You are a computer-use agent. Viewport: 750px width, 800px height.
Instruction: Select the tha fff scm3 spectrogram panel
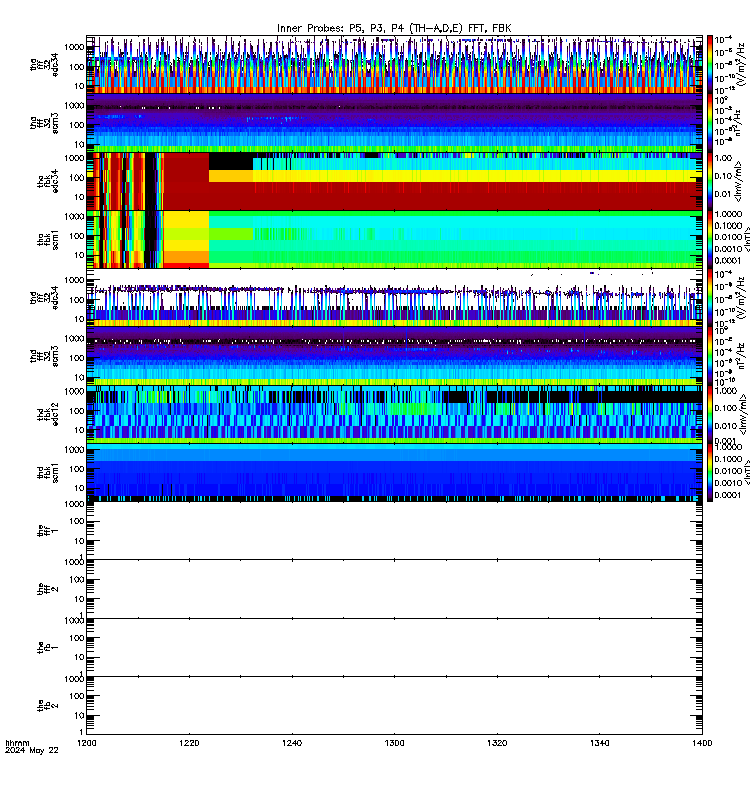394,123
